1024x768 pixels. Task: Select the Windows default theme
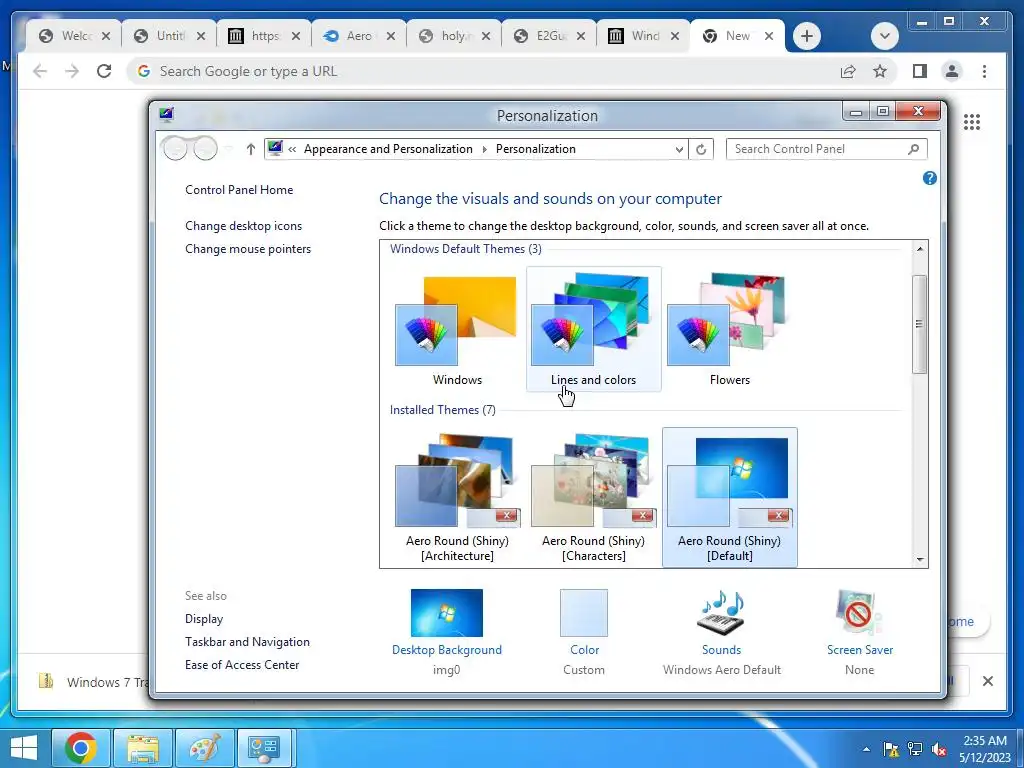click(457, 329)
